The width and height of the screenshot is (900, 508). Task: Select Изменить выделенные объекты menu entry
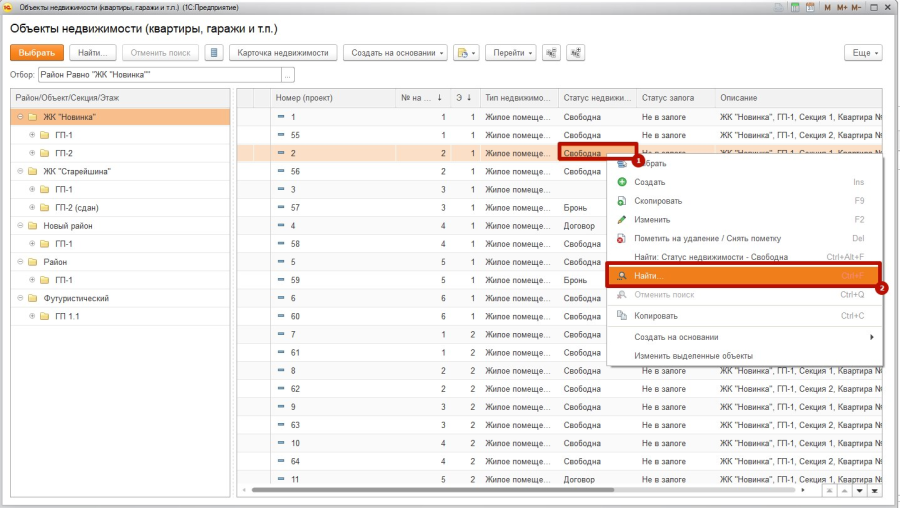pos(693,355)
